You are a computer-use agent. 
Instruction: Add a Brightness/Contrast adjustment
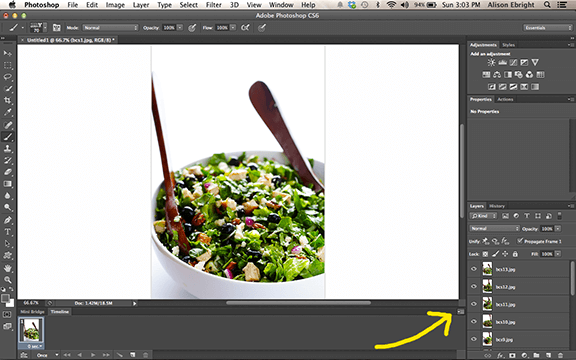[491, 62]
